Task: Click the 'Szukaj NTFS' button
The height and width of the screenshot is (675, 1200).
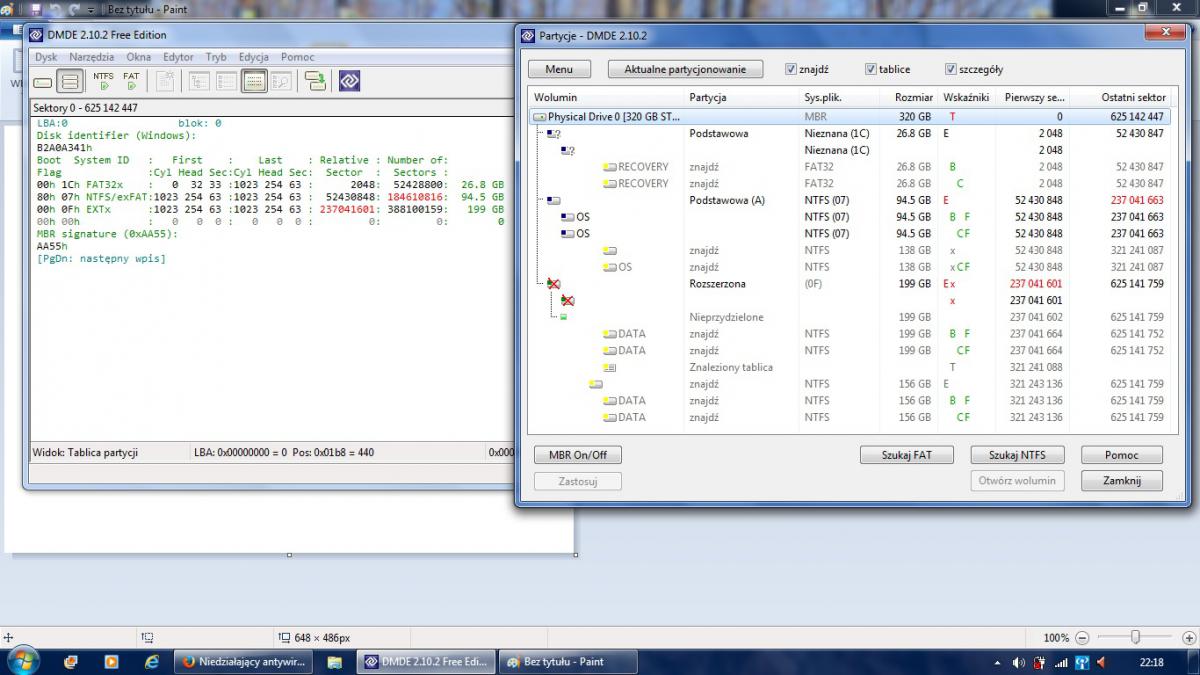Action: 1017,455
